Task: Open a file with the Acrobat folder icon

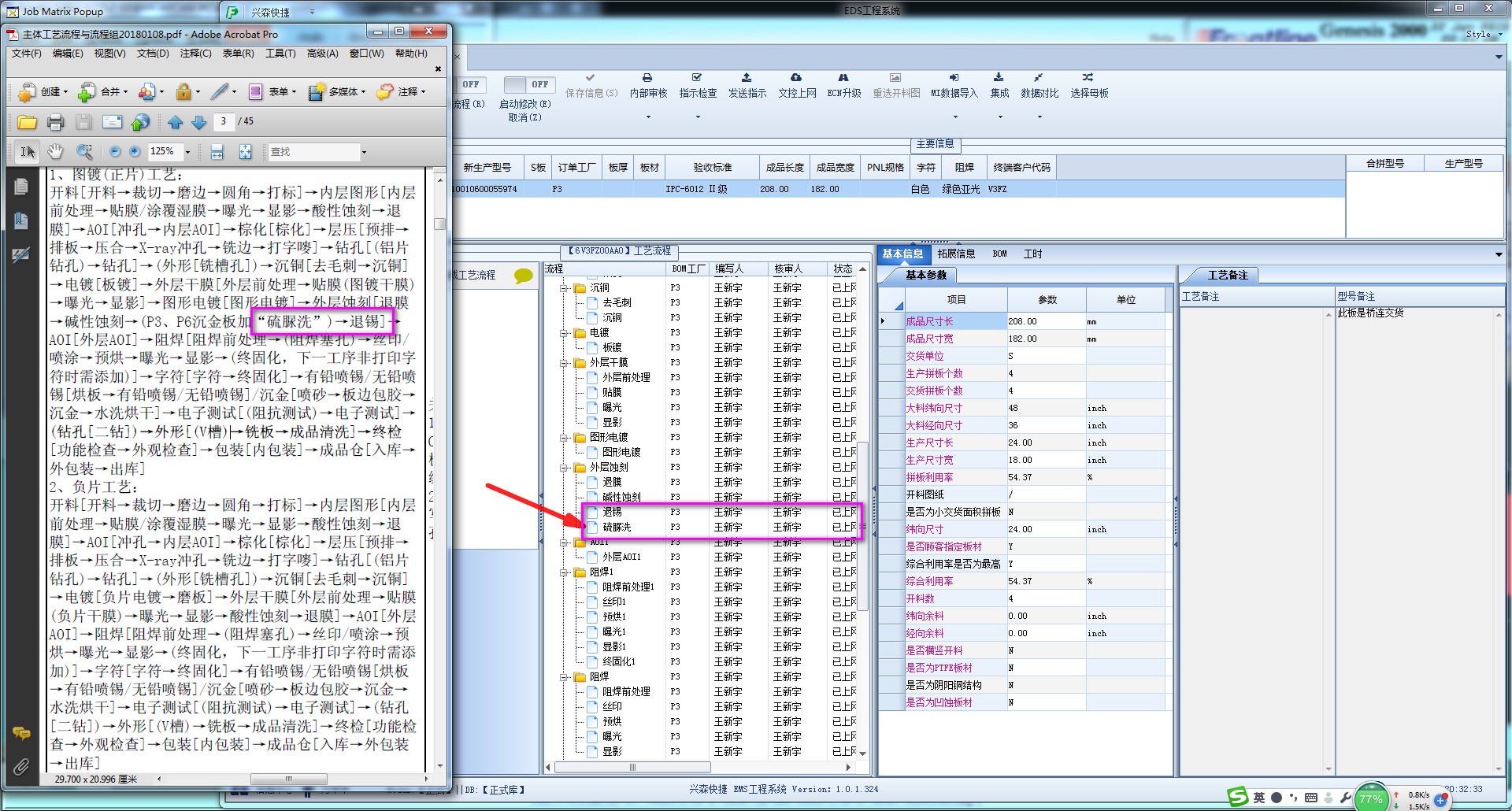Action: (x=27, y=122)
